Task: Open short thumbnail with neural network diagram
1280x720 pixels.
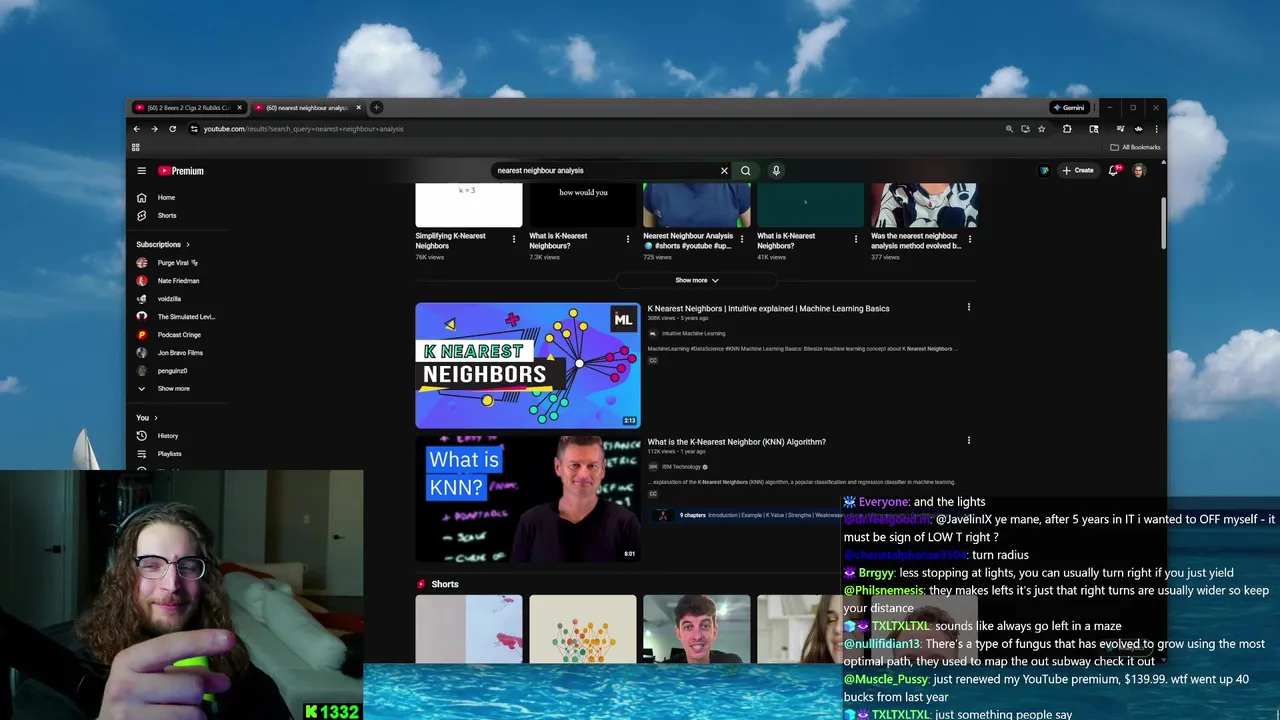Action: [x=583, y=629]
